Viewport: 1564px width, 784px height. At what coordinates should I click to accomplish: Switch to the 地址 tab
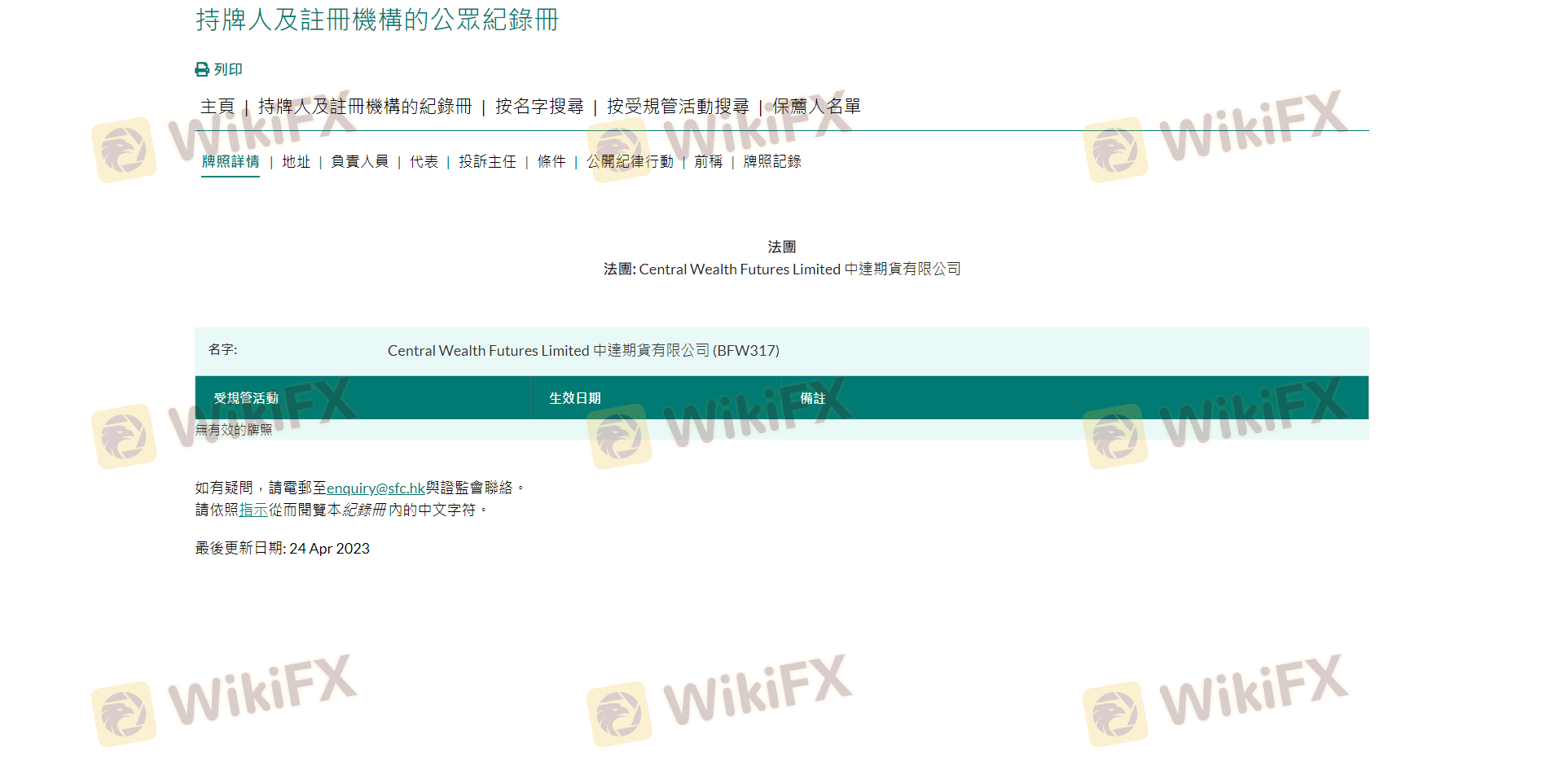pyautogui.click(x=296, y=162)
